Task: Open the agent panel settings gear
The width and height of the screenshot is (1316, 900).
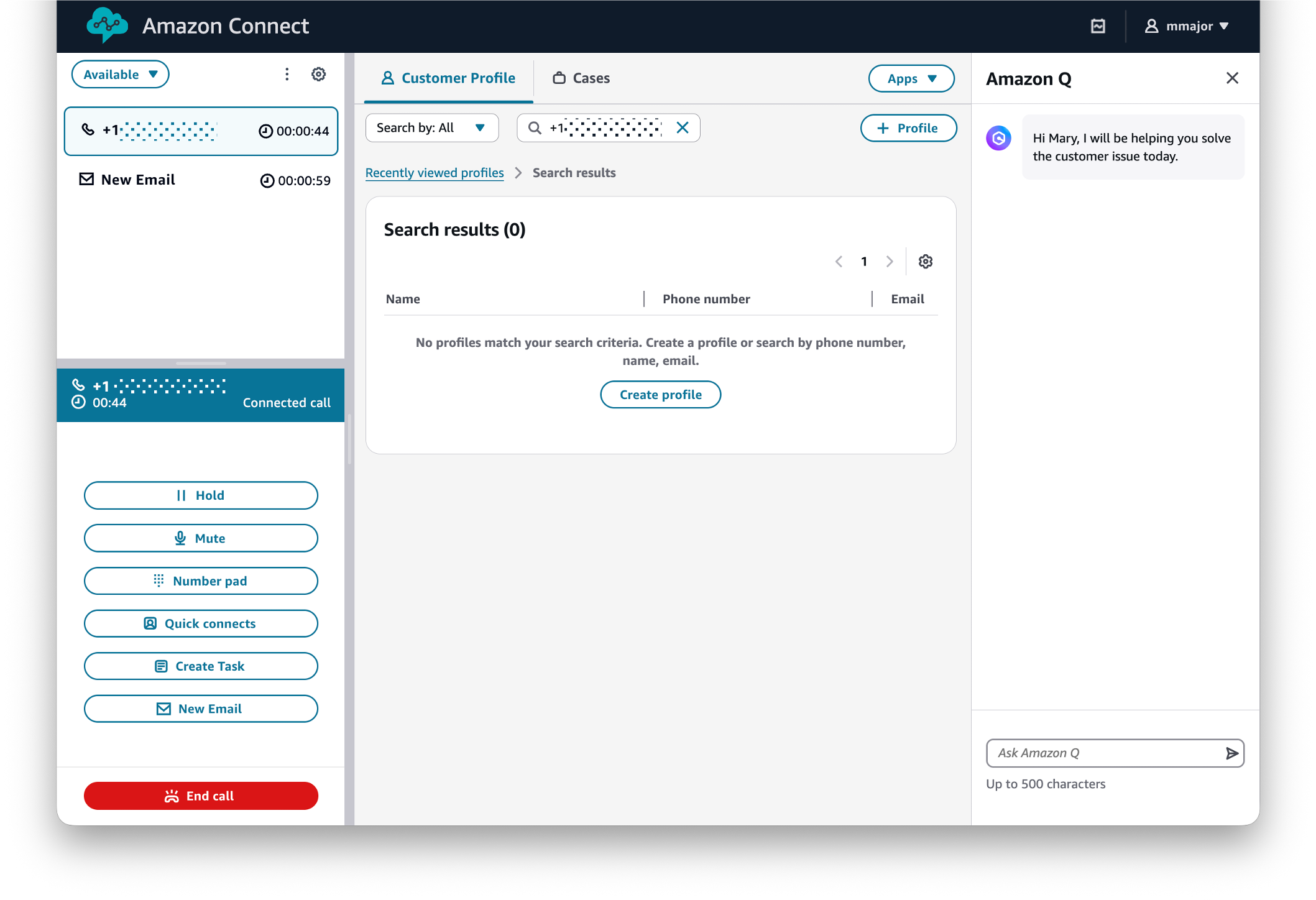Action: coord(318,74)
